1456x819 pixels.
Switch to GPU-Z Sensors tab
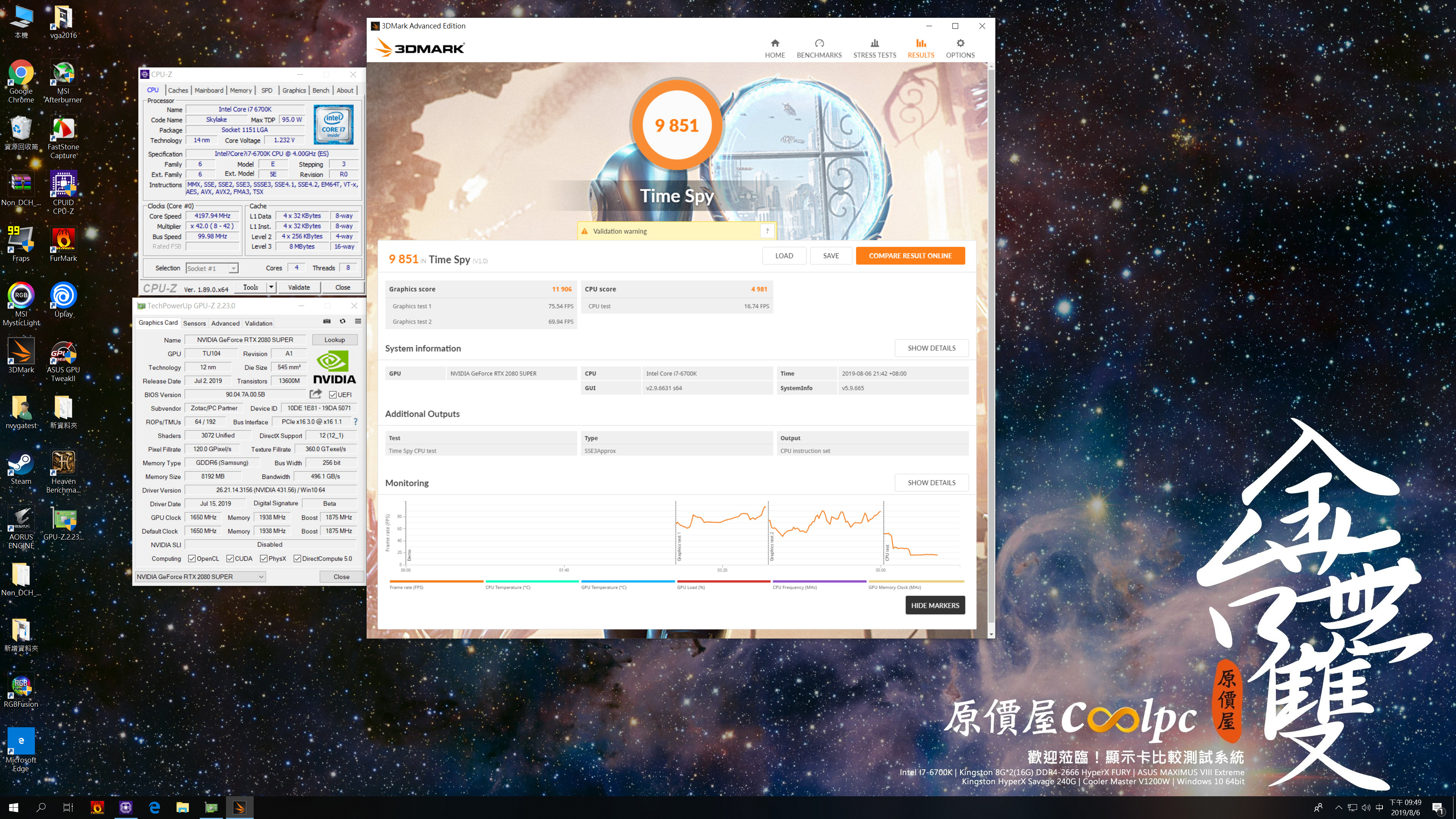pos(195,323)
